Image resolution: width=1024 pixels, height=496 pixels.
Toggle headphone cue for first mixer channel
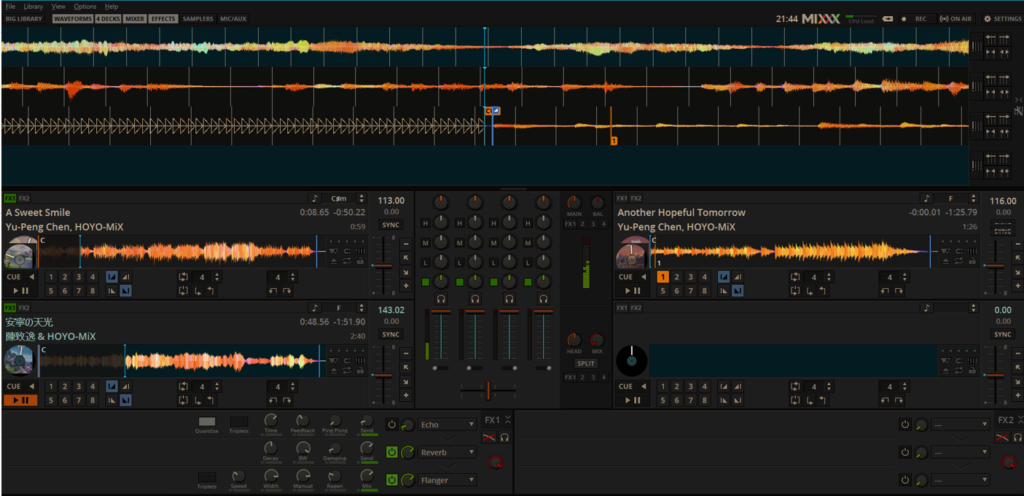pyautogui.click(x=441, y=299)
